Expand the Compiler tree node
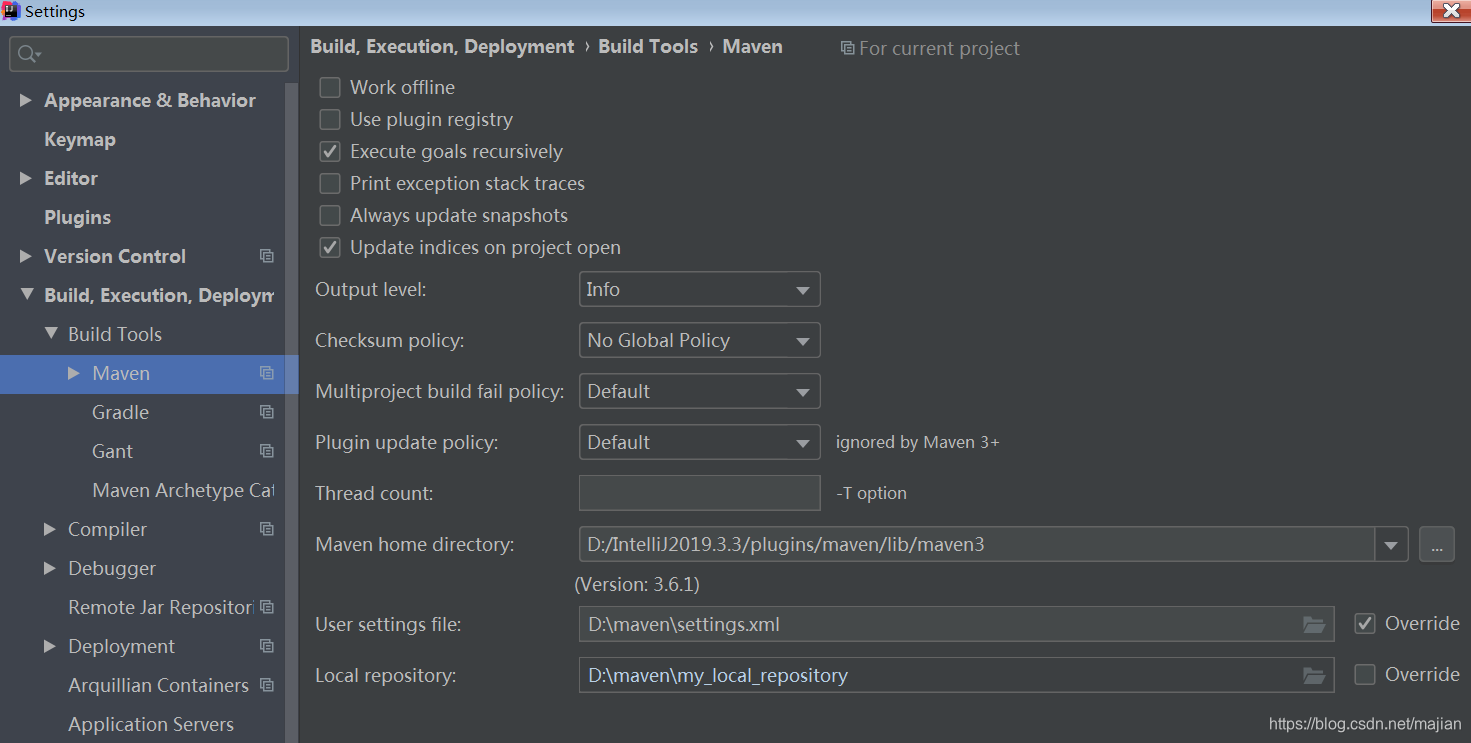 coord(51,529)
